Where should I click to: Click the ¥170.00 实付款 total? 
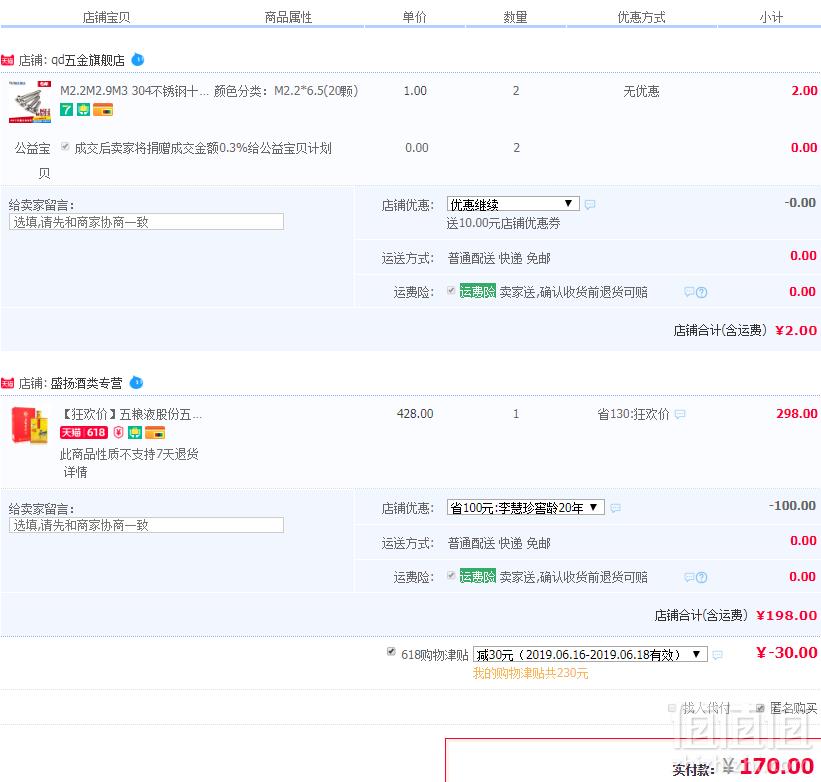point(770,766)
